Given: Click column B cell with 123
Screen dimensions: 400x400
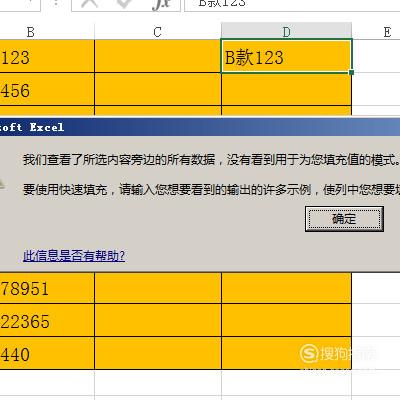Looking at the screenshot, I should [x=47, y=56].
